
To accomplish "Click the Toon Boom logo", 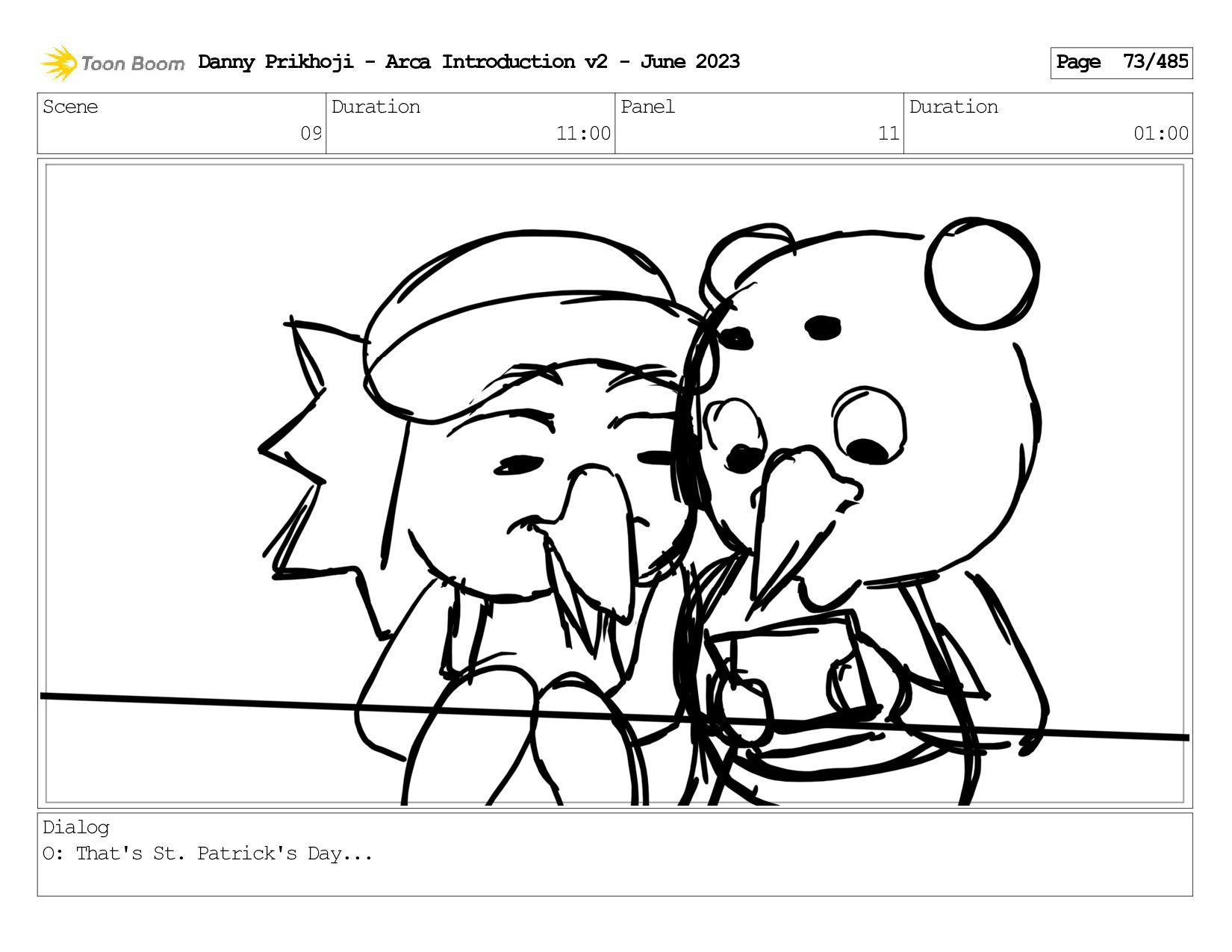I will point(112,63).
